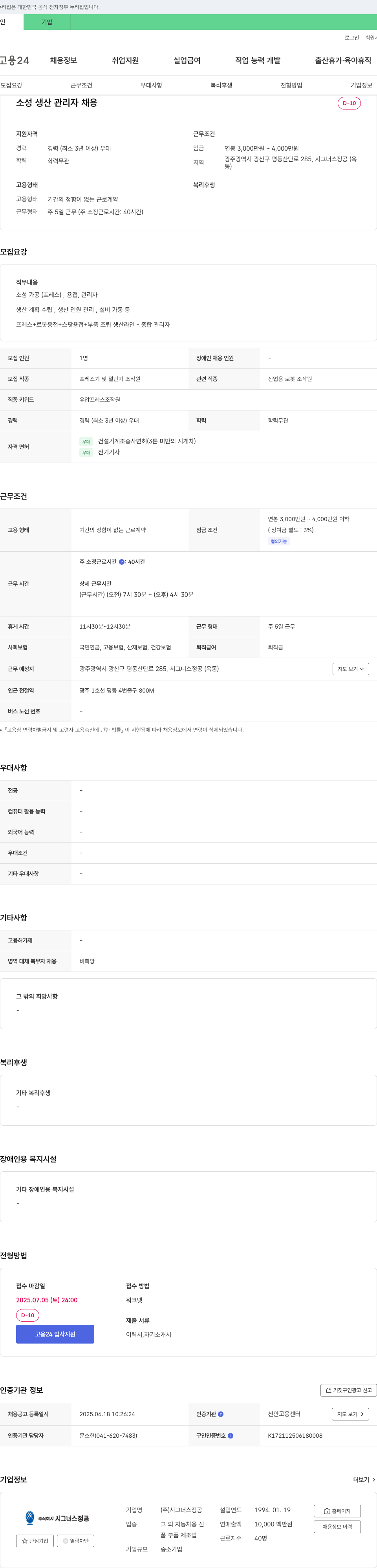Click the 구인인증번호 value K172112506180008
The height and width of the screenshot is (1568, 377).
click(295, 1435)
